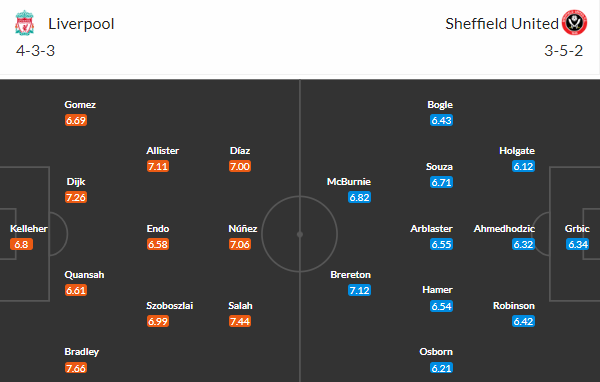Screen dimensions: 600x382
Task: Select player Ahmedhodzic in defense
Action: click(x=504, y=229)
